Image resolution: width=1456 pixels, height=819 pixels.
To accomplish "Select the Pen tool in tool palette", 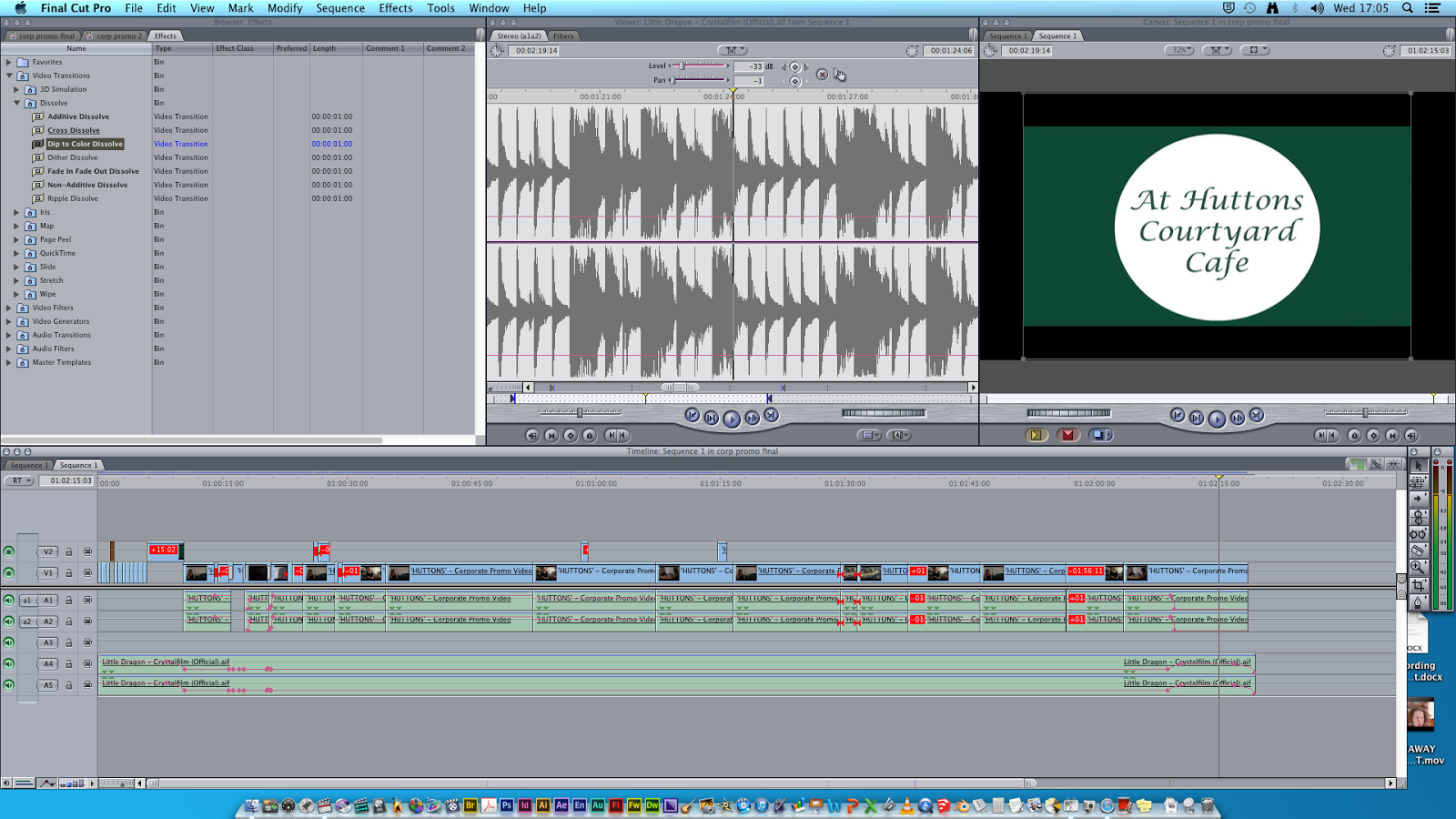I will [x=1418, y=602].
